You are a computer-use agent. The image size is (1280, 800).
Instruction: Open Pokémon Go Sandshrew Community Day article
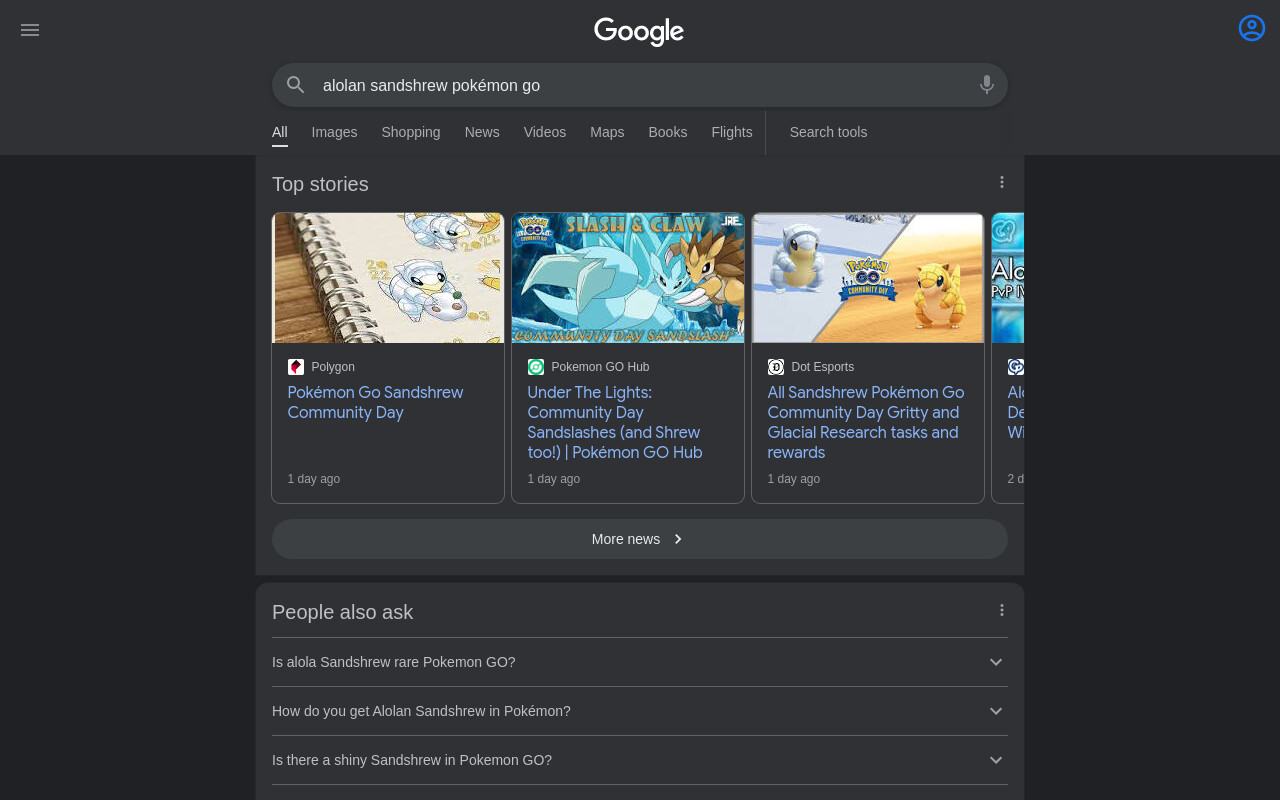(375, 402)
